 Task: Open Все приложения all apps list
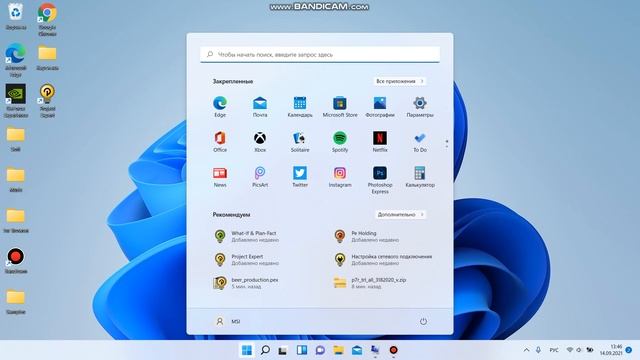point(400,81)
